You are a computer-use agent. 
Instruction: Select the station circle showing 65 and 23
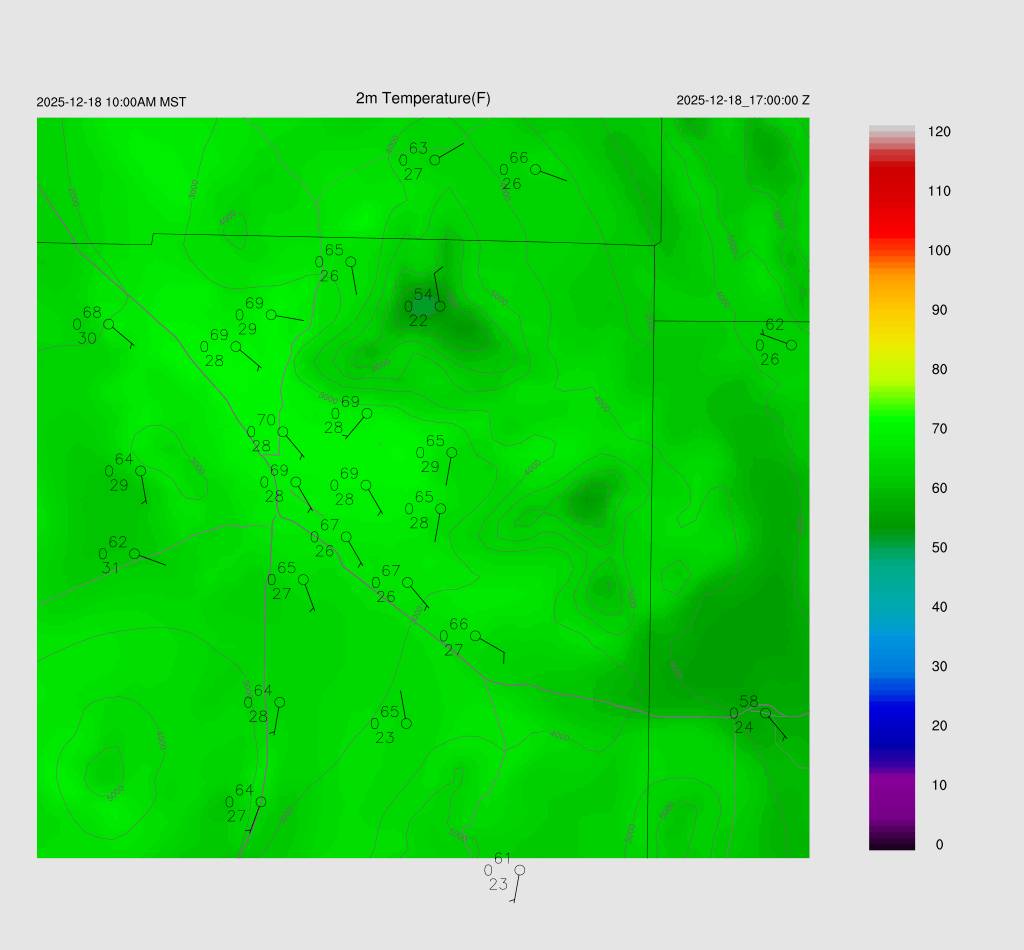click(x=406, y=723)
